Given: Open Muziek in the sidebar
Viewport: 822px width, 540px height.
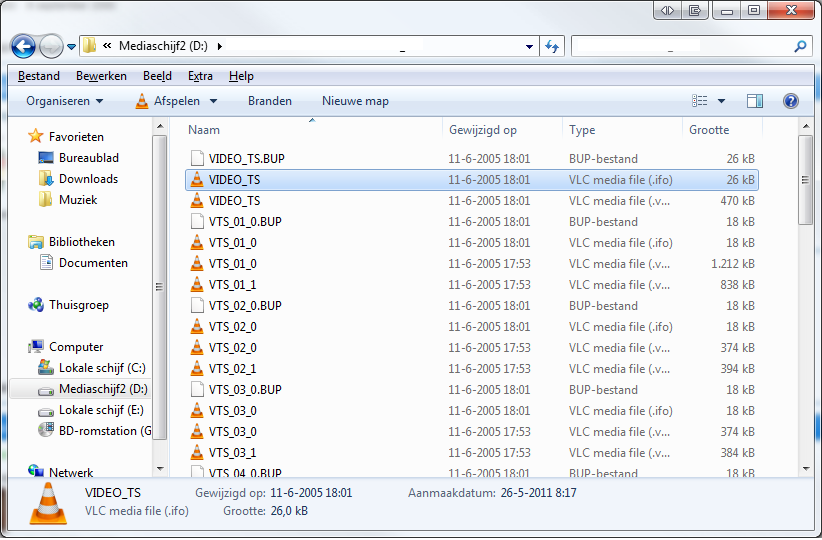Looking at the screenshot, I should [x=78, y=200].
